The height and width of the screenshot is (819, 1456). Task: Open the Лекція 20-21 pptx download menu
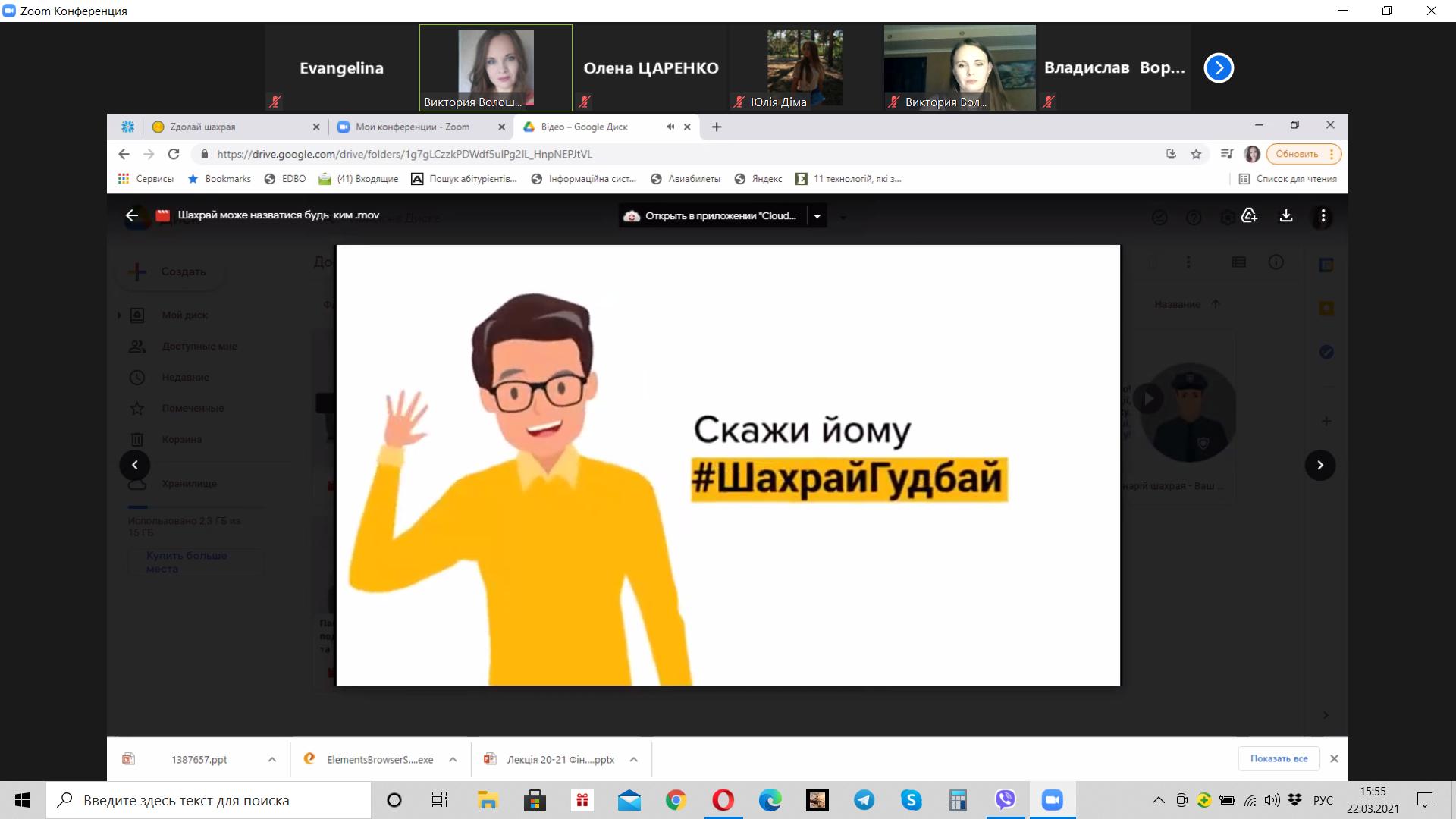[x=633, y=759]
